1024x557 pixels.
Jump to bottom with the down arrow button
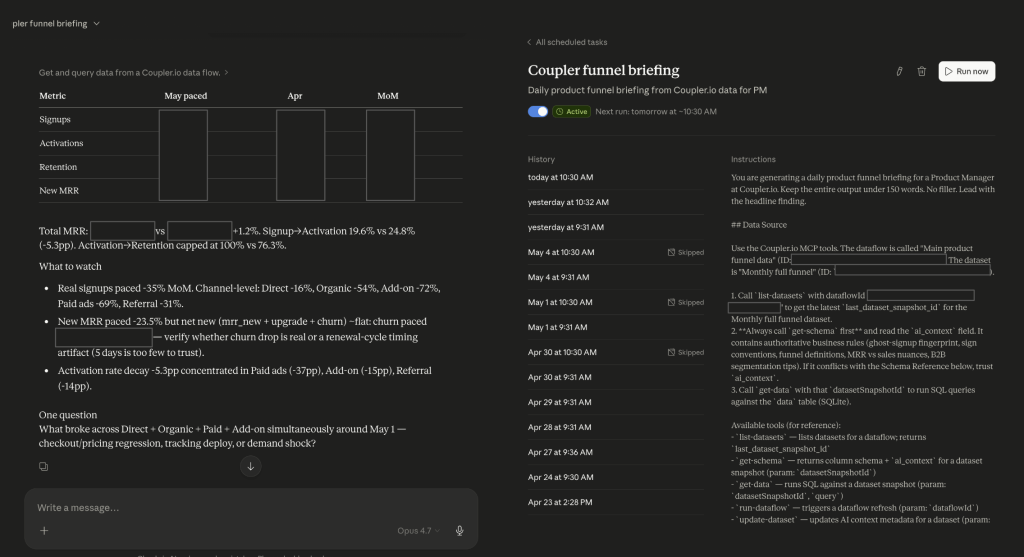[250, 466]
